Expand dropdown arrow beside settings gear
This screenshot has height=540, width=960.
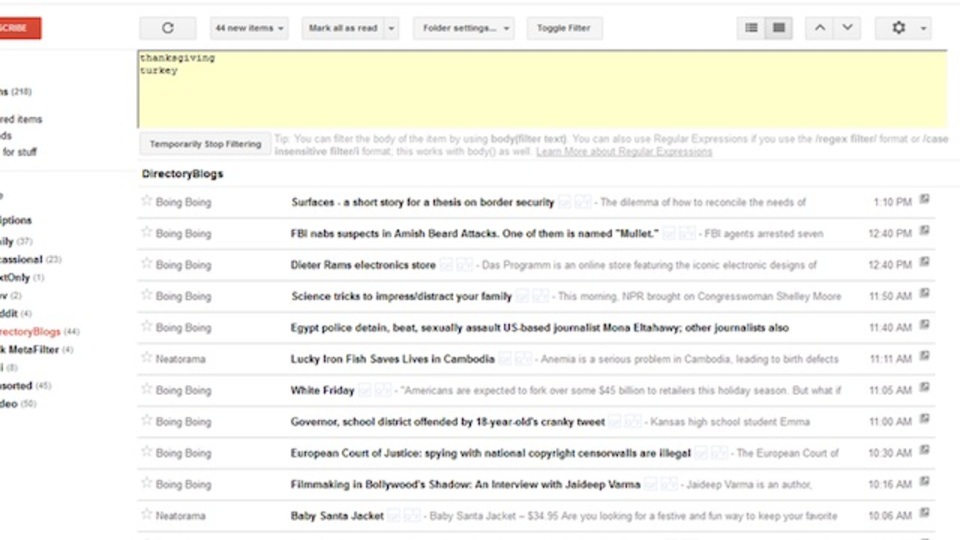click(923, 28)
